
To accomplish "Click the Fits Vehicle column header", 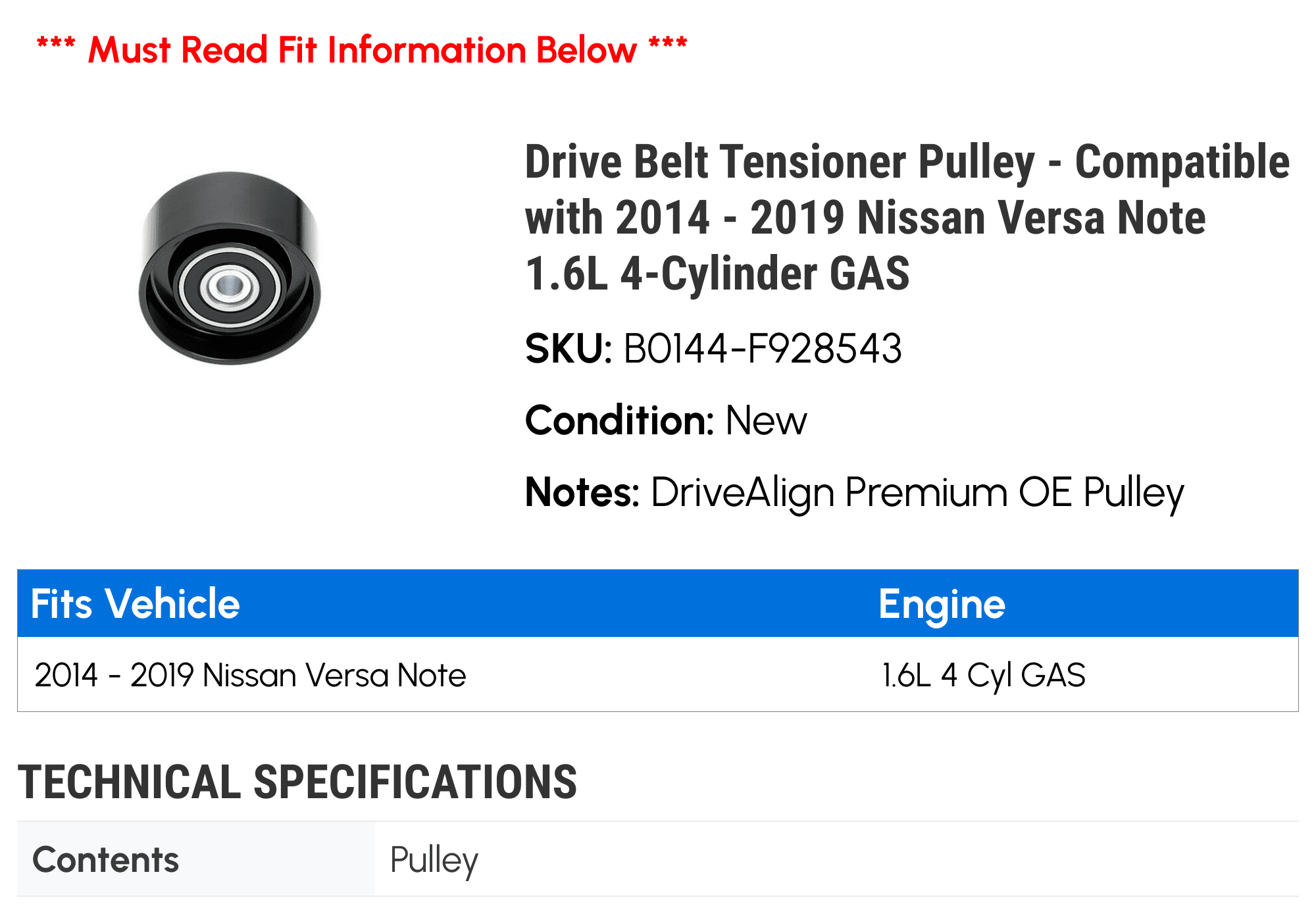I will point(136,603).
